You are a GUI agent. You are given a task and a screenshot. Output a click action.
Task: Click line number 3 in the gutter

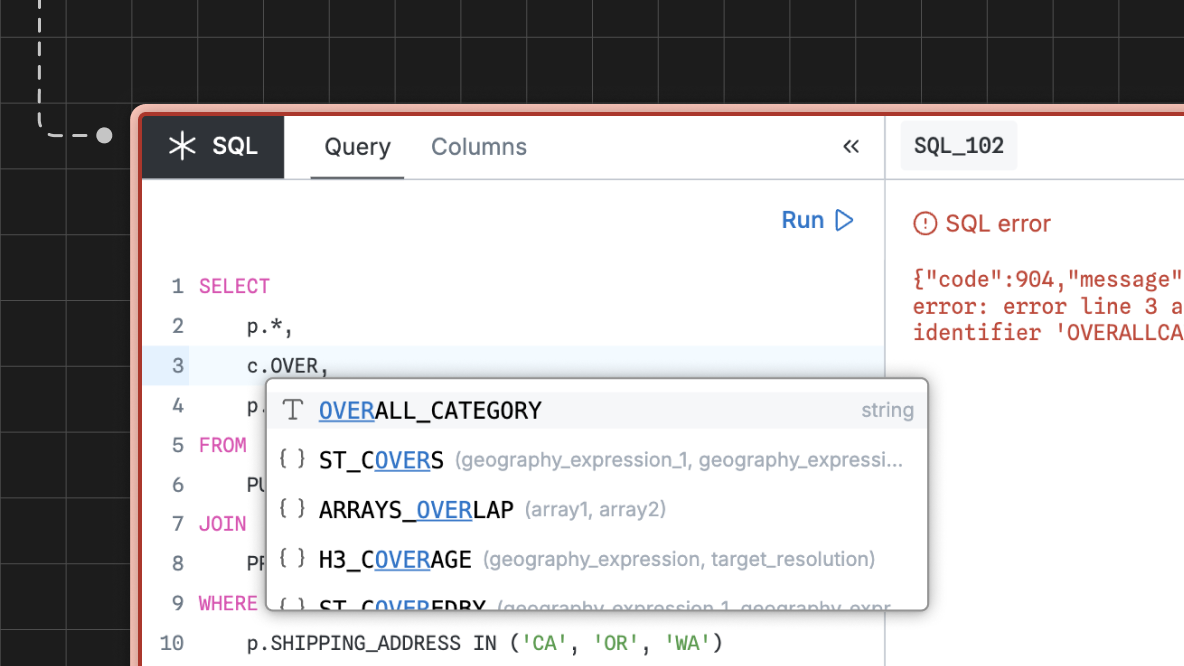click(178, 365)
